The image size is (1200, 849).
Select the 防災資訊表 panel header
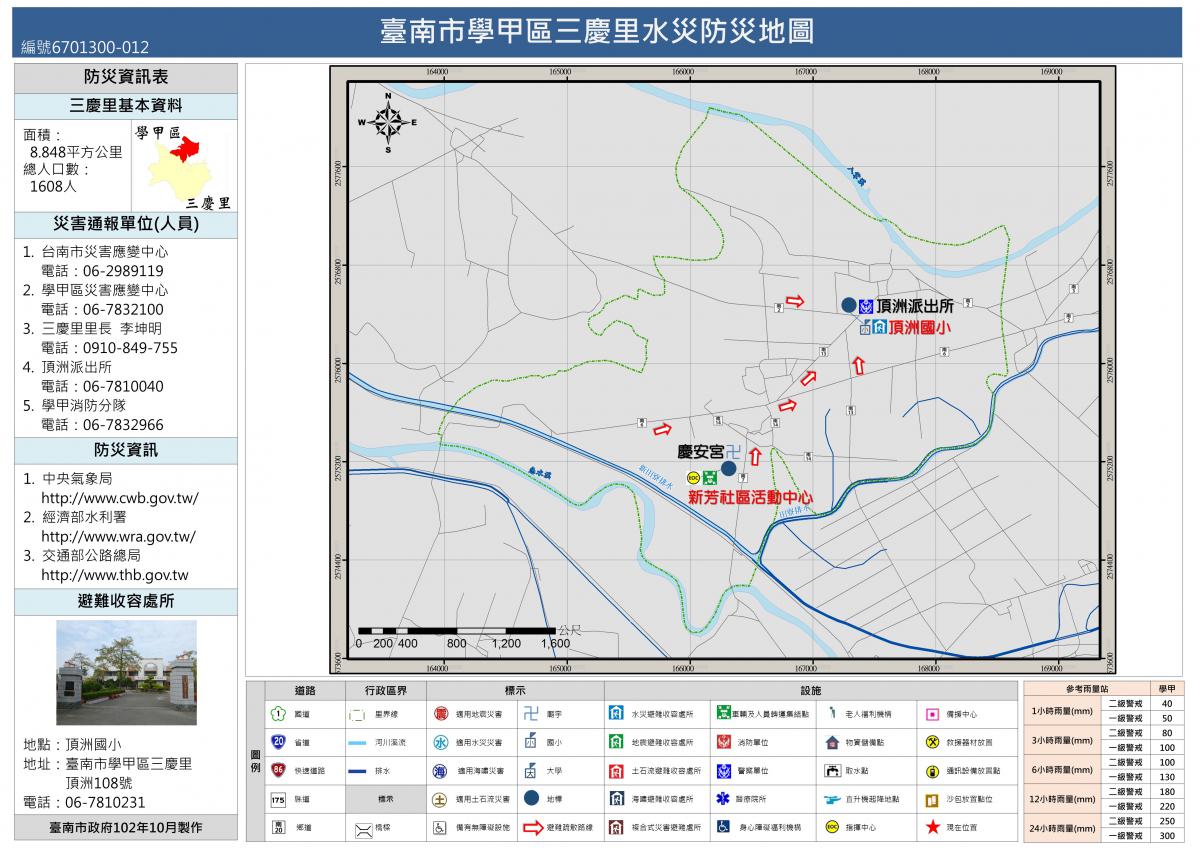(x=126, y=77)
